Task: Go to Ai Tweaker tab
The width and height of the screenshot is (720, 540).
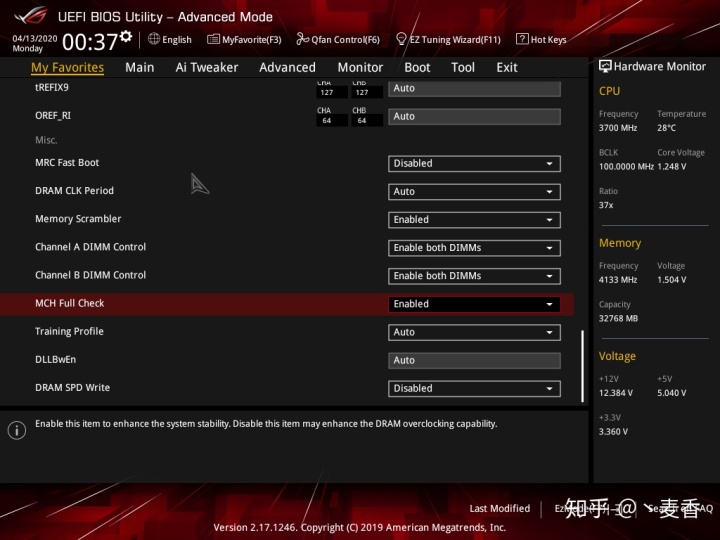Action: click(x=207, y=68)
